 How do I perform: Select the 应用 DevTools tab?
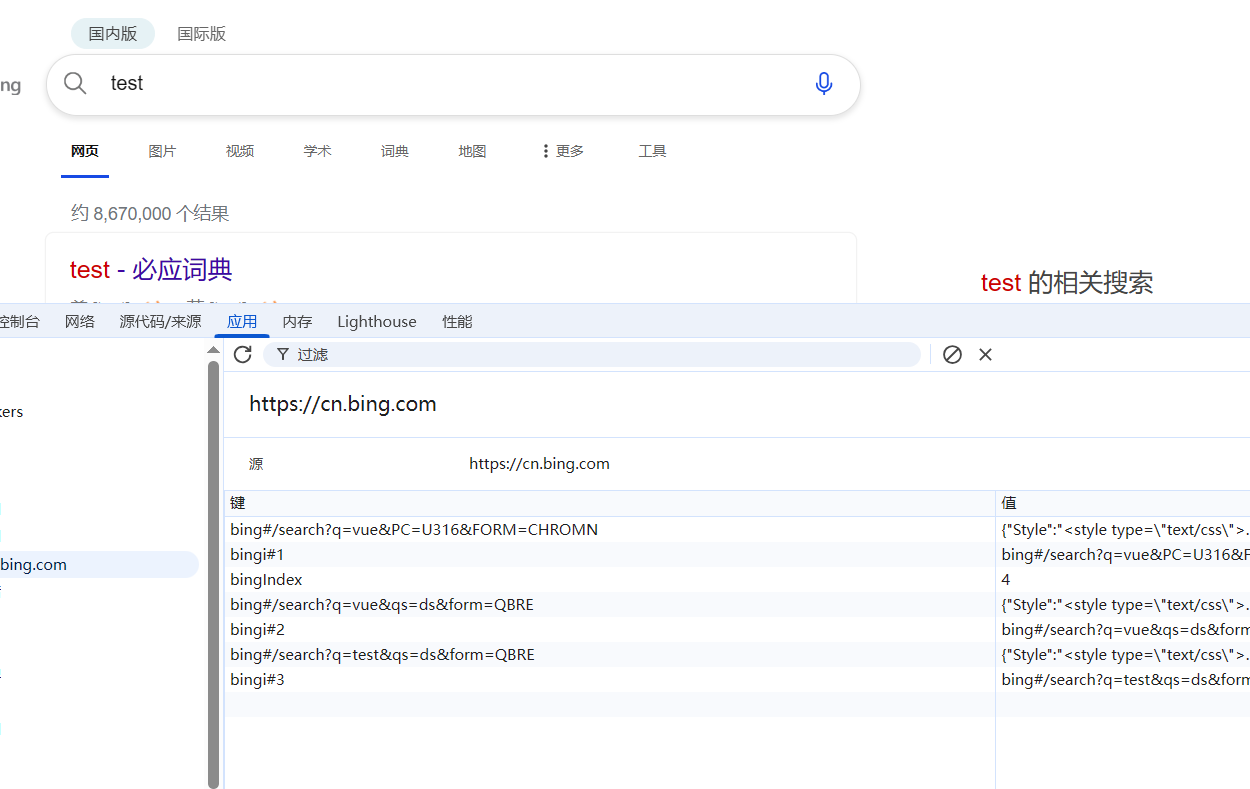coord(242,321)
